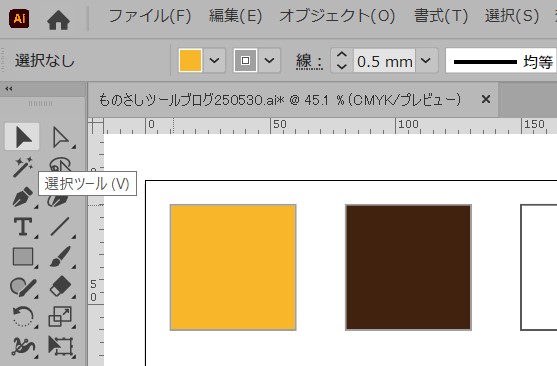Select the Lasso tool
557x366 pixels.
tap(60, 165)
